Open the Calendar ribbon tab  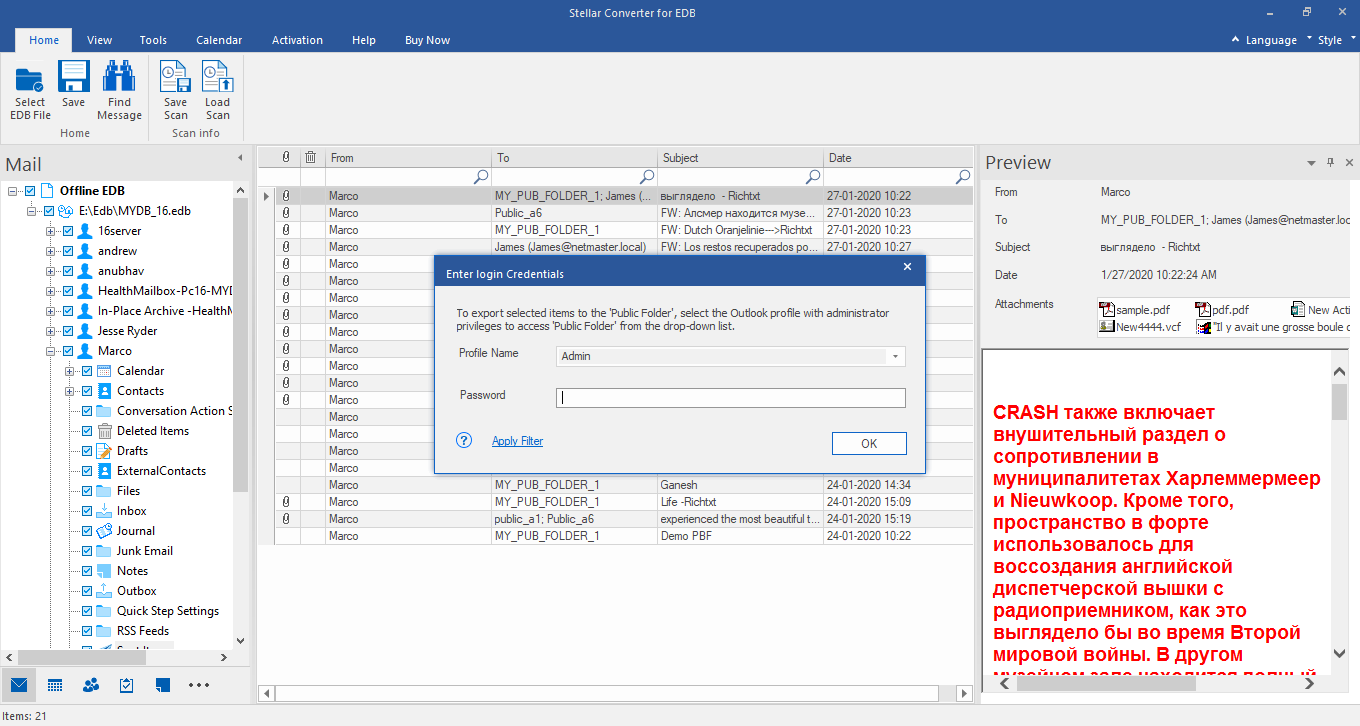[219, 40]
